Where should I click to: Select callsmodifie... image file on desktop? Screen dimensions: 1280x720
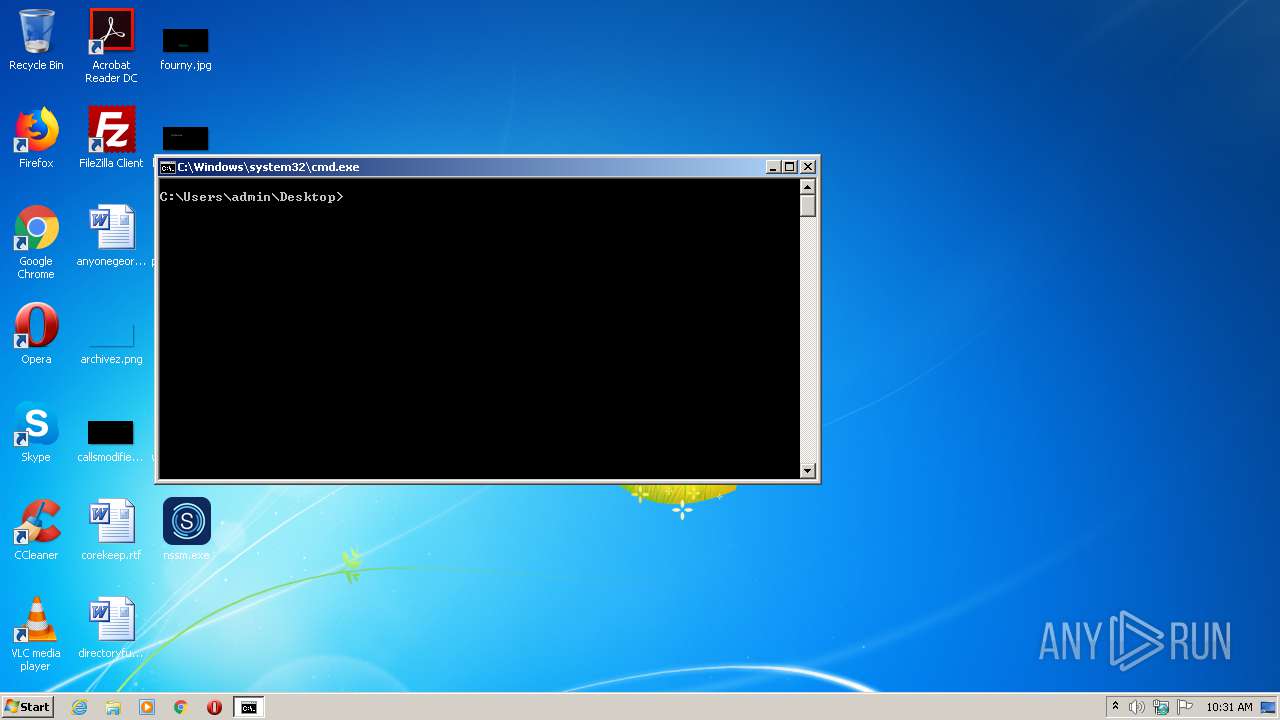click(110, 440)
